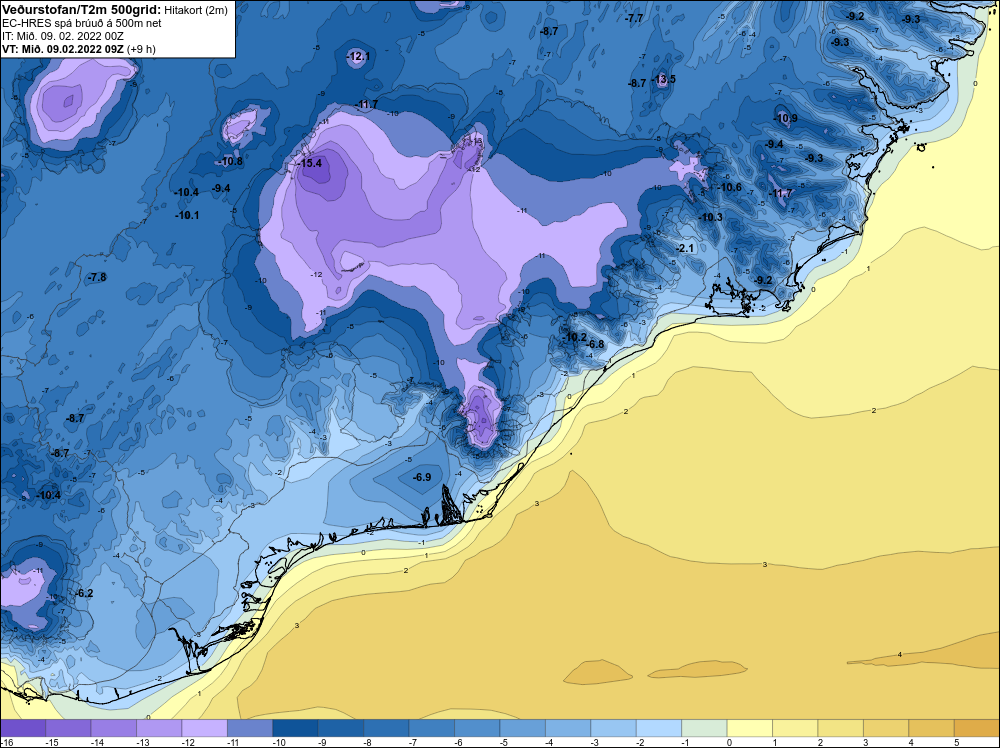The height and width of the screenshot is (748, 1000).
Task: Select the -12.1 temperature value
Action: pyautogui.click(x=358, y=57)
